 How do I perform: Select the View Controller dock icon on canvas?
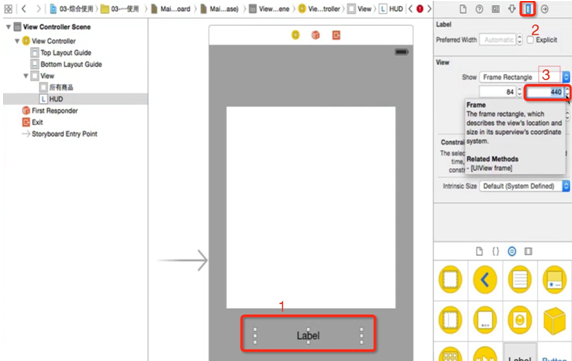[x=295, y=35]
